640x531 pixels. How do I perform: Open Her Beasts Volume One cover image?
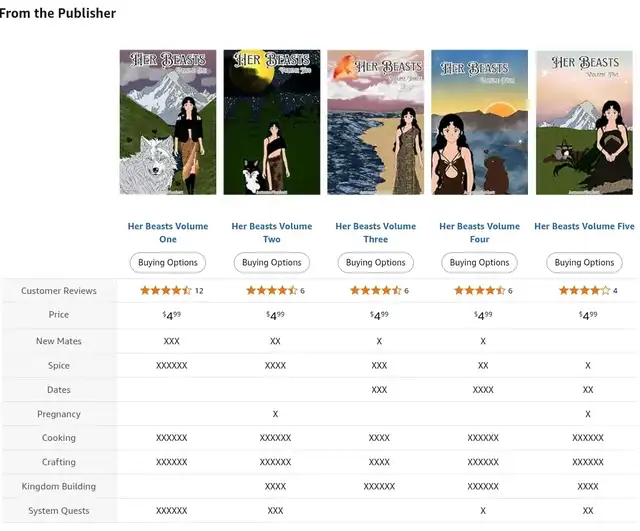coord(168,122)
